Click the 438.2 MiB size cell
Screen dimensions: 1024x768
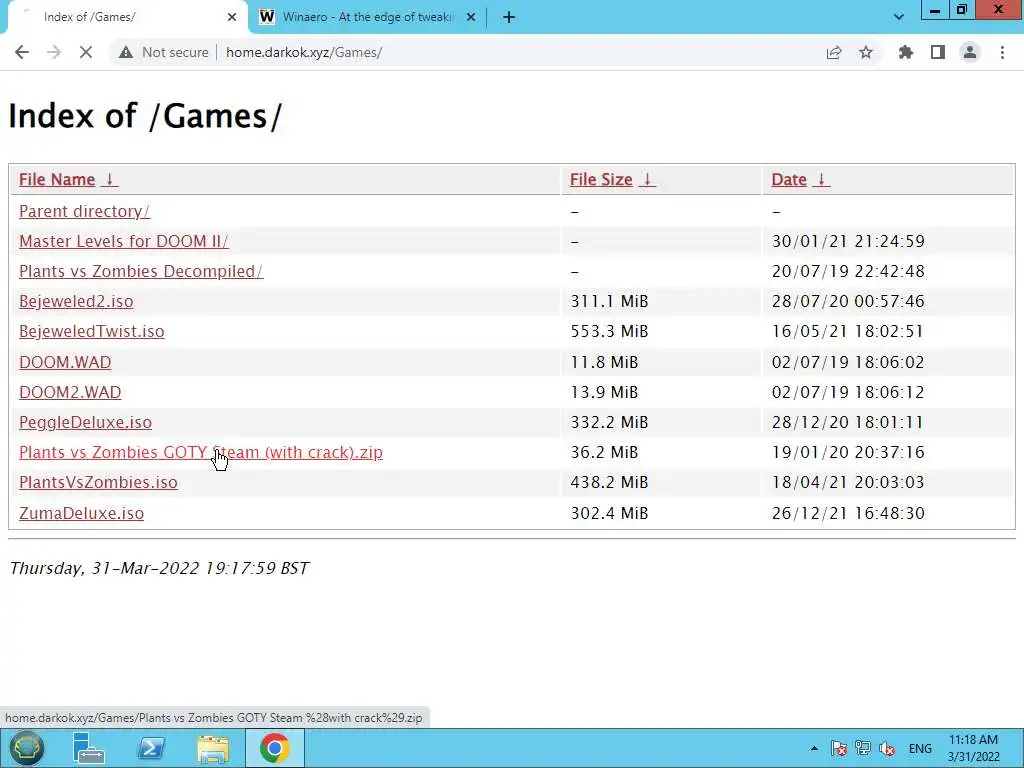(609, 482)
